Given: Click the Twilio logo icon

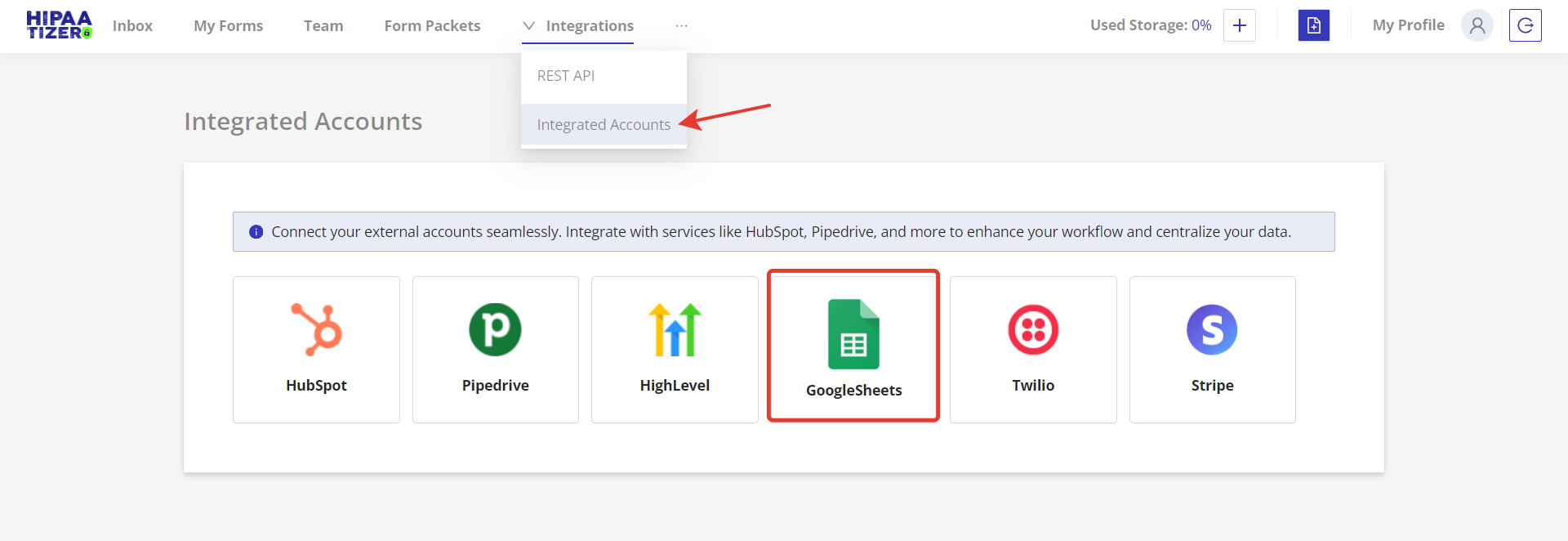Looking at the screenshot, I should (1033, 329).
